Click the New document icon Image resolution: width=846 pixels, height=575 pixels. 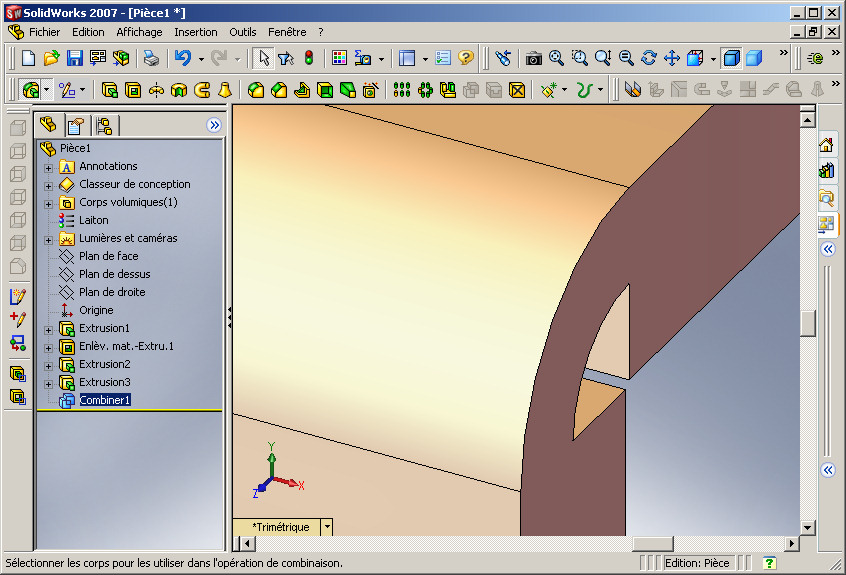[28, 58]
